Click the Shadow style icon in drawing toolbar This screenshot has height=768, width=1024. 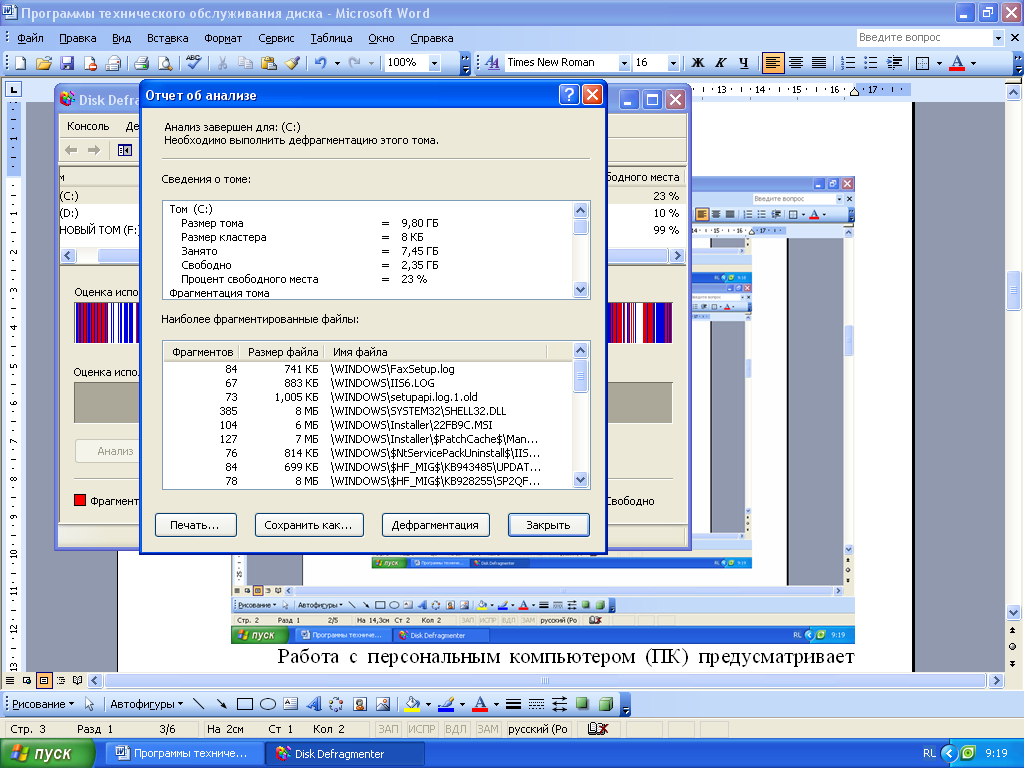[x=582, y=704]
